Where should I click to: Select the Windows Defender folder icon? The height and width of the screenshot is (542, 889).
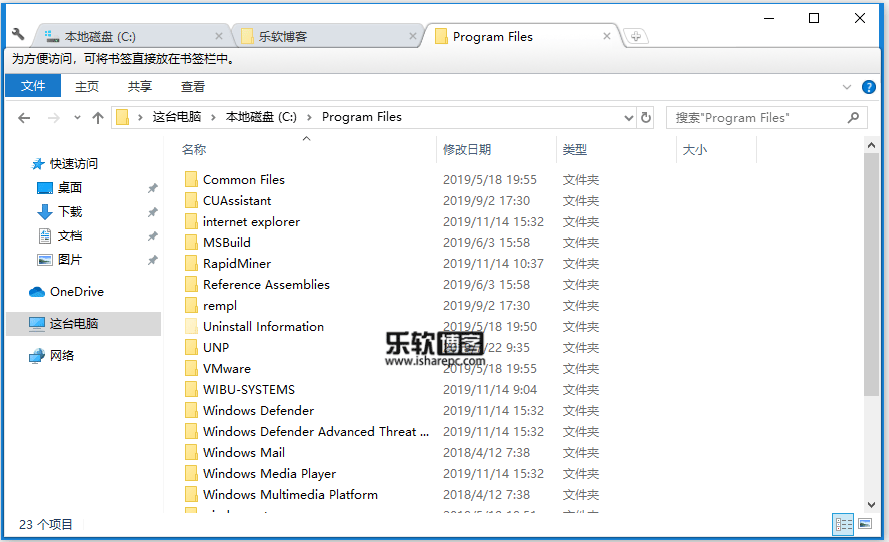191,410
